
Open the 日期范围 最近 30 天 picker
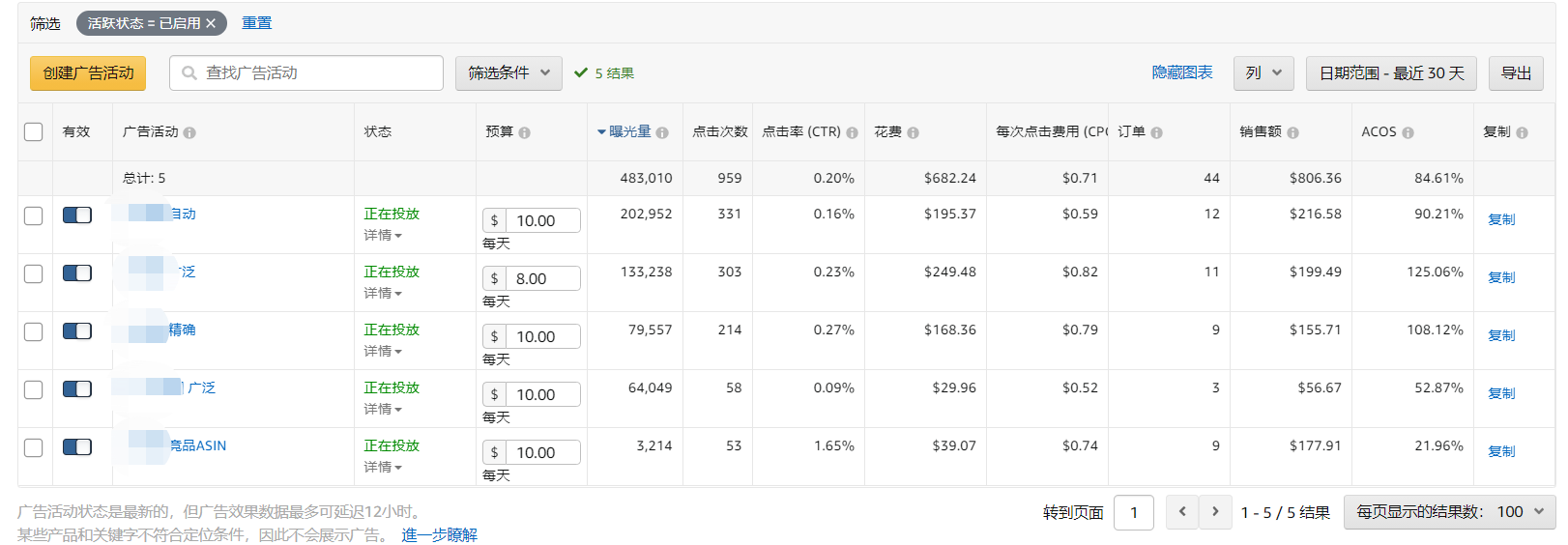[1391, 73]
